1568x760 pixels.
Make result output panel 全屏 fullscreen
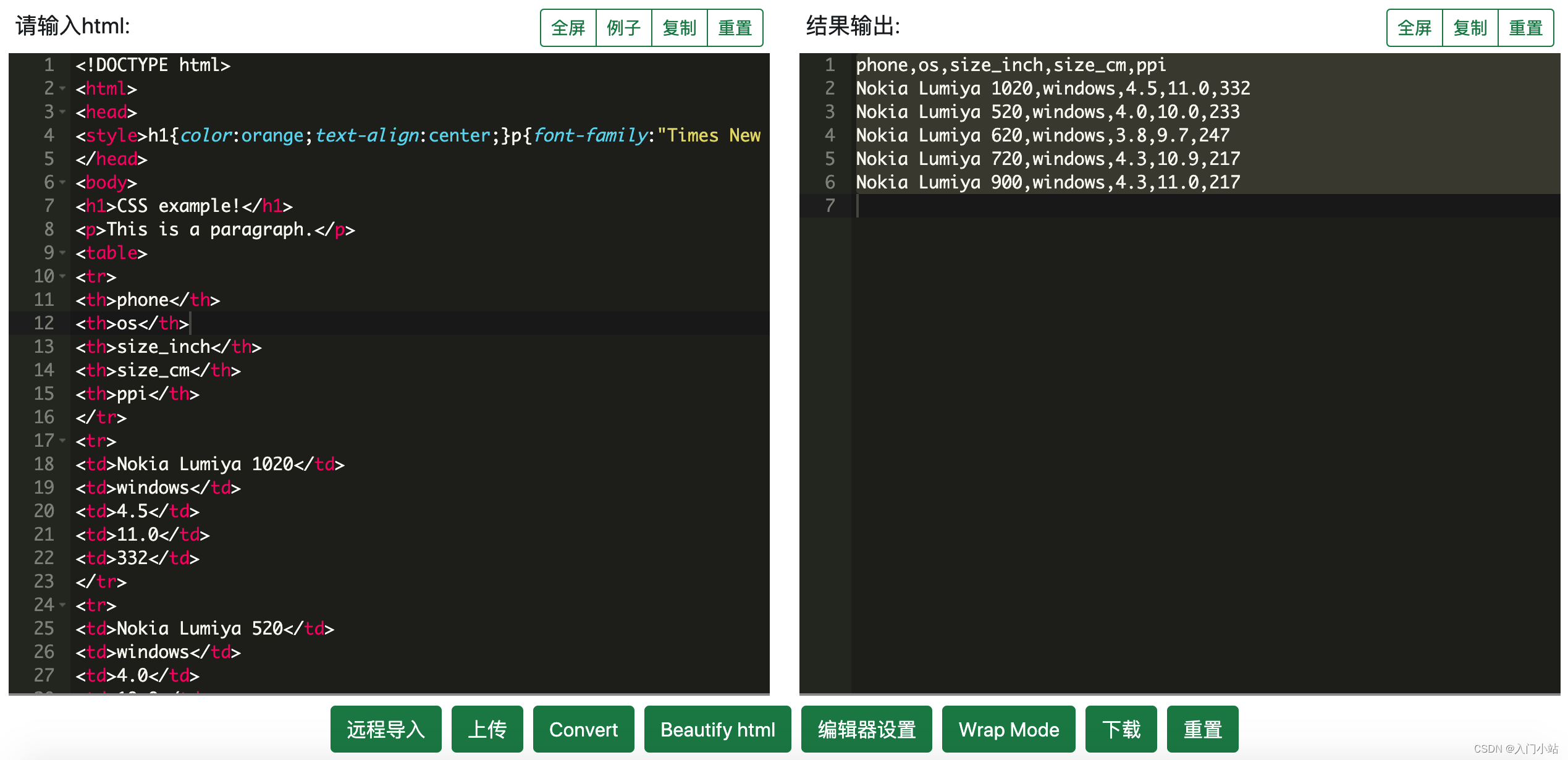(x=1415, y=28)
